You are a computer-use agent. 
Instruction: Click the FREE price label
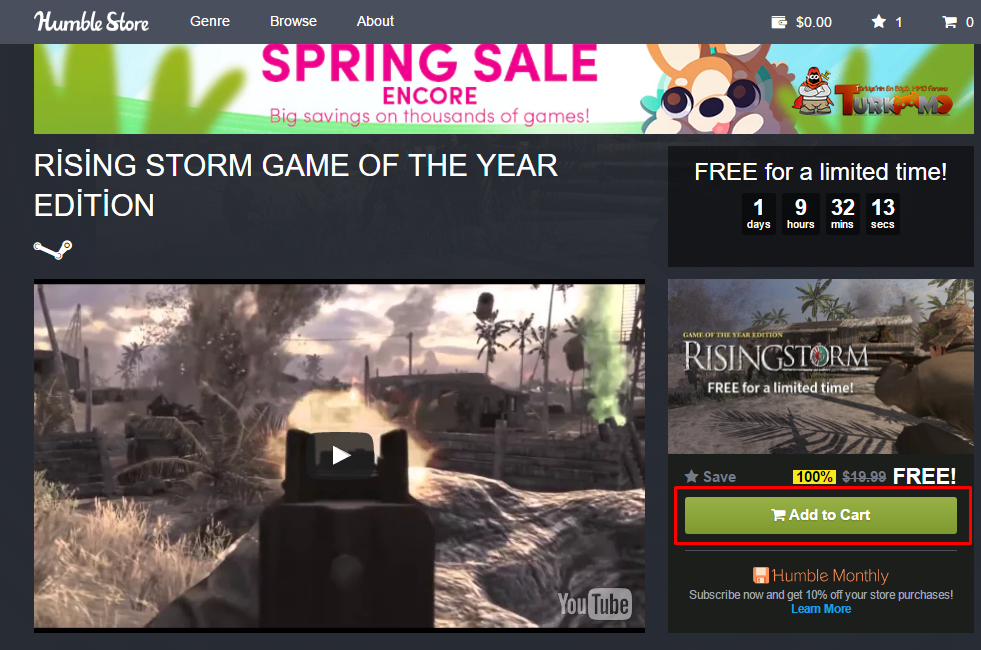(x=924, y=476)
